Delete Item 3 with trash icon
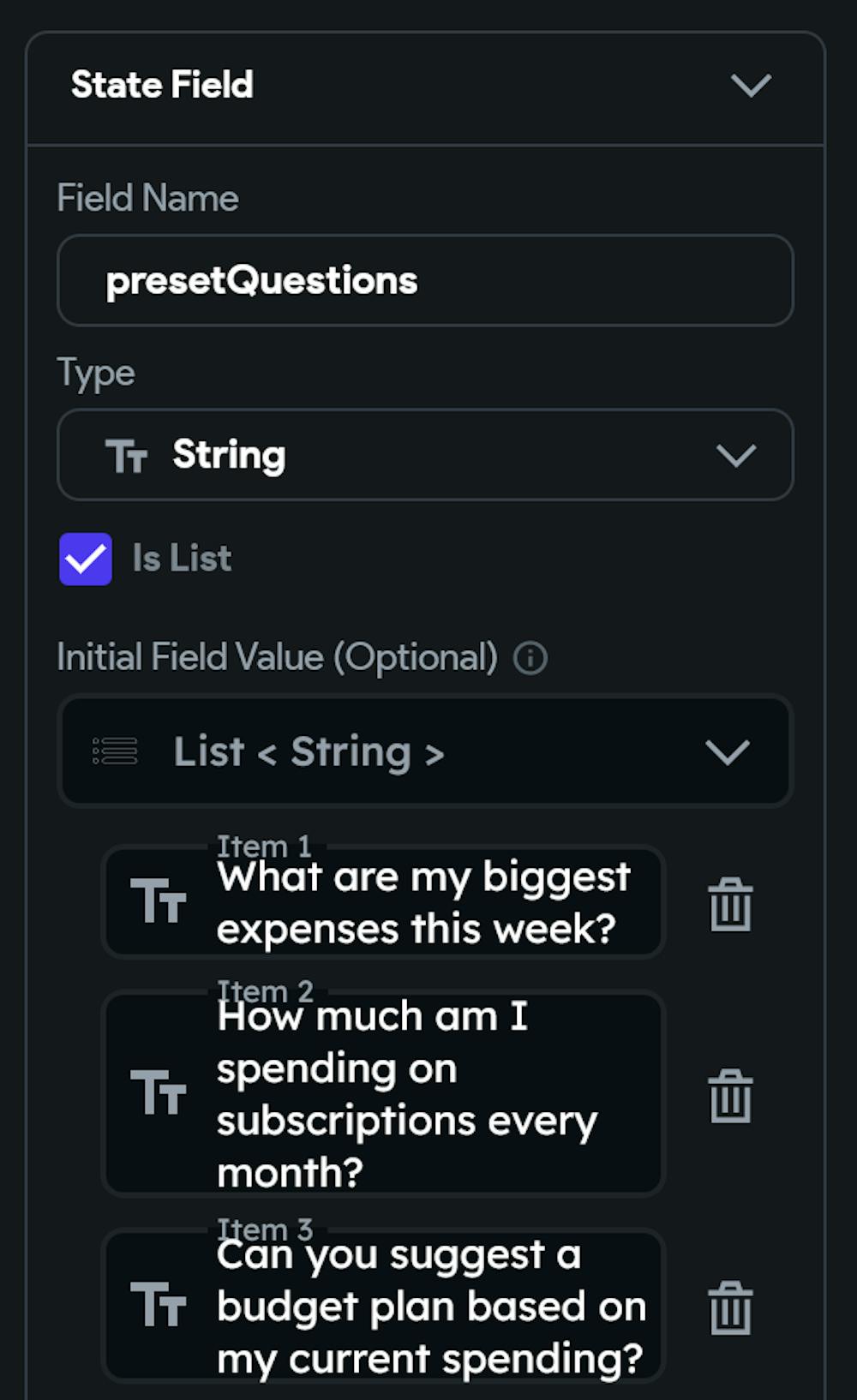This screenshot has width=857, height=1400. click(x=730, y=1307)
